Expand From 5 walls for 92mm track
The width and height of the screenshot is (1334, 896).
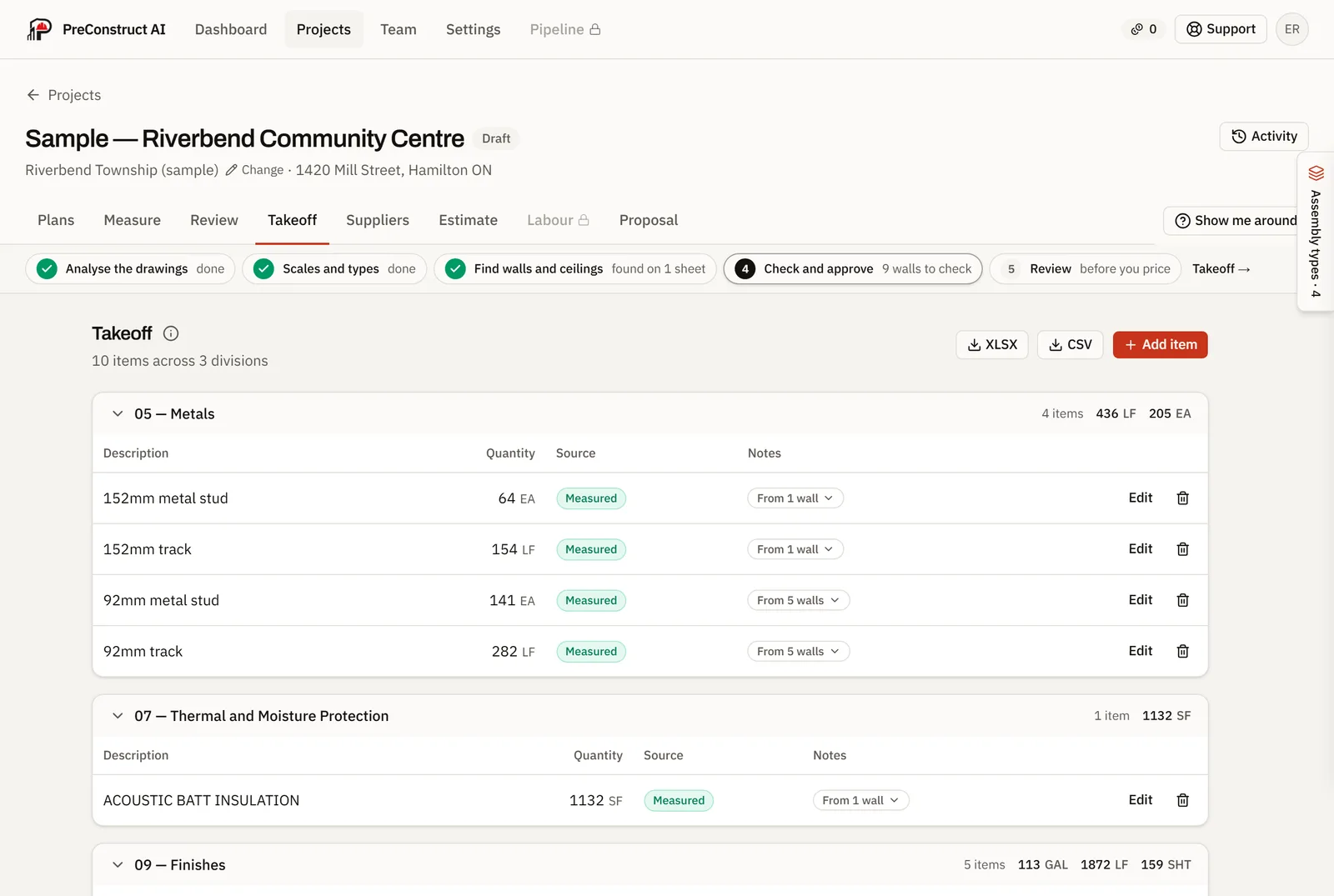click(x=799, y=651)
